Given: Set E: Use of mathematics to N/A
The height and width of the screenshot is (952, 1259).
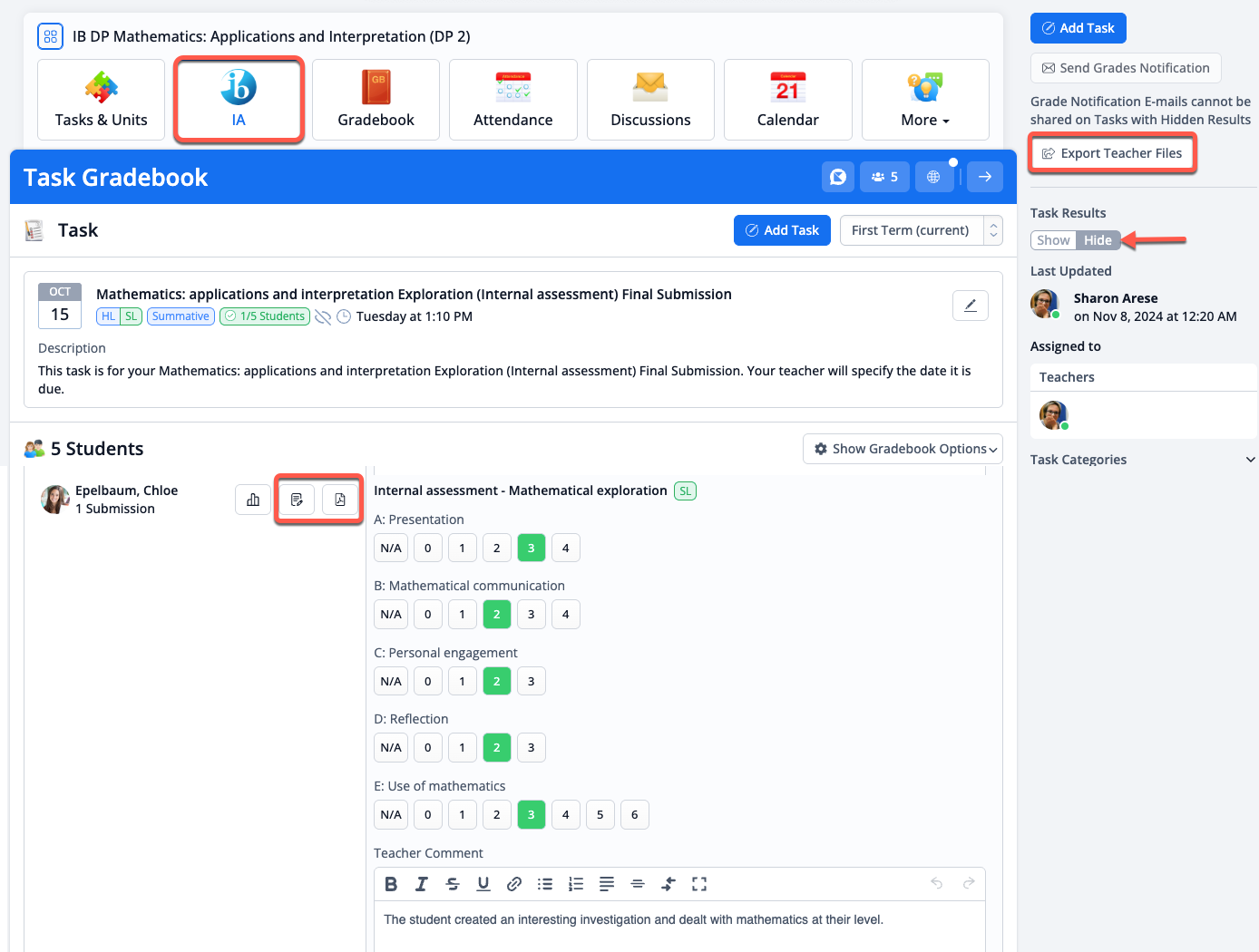Looking at the screenshot, I should [x=391, y=814].
